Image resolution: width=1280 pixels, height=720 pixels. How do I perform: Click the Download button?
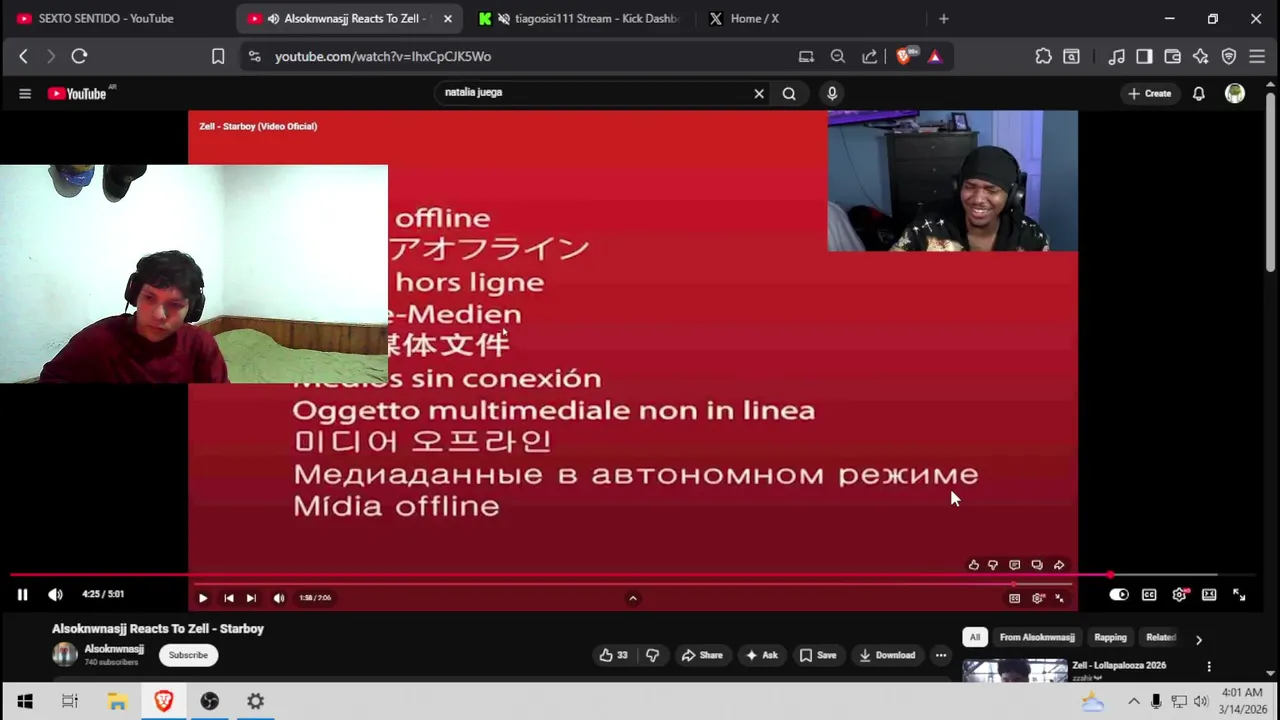tap(887, 655)
